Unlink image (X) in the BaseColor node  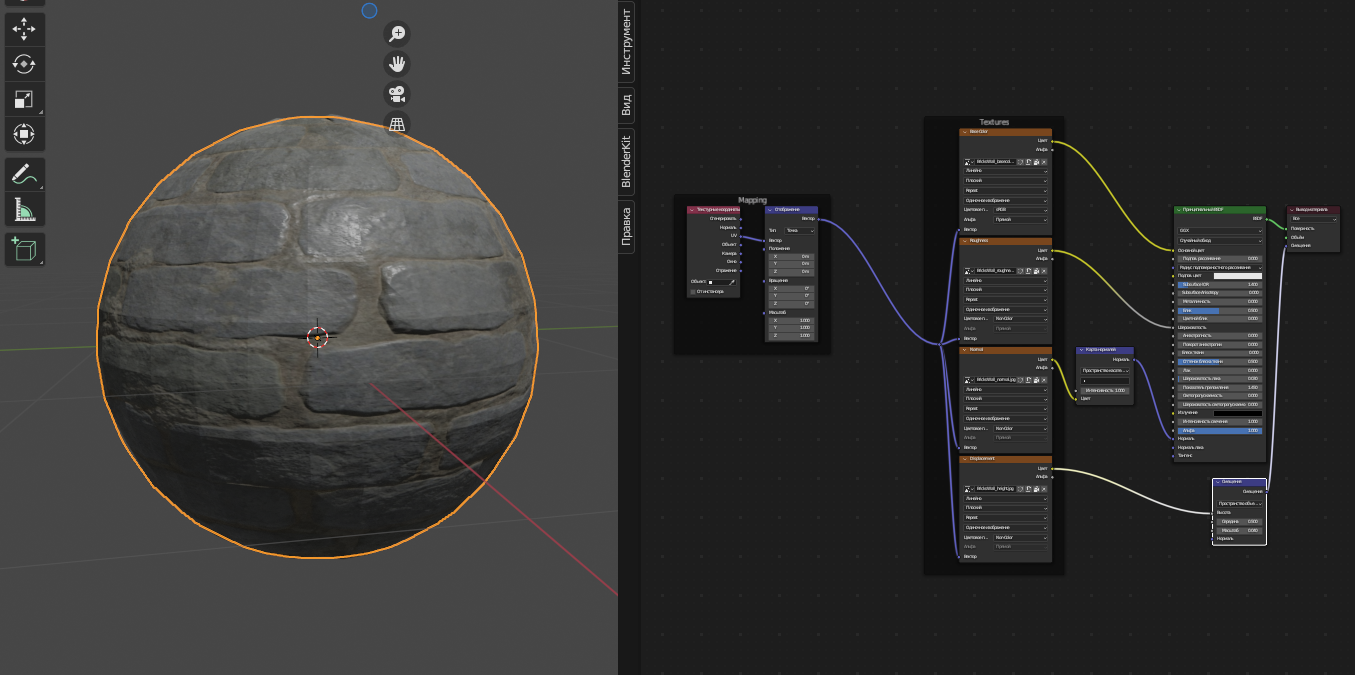[1044, 162]
